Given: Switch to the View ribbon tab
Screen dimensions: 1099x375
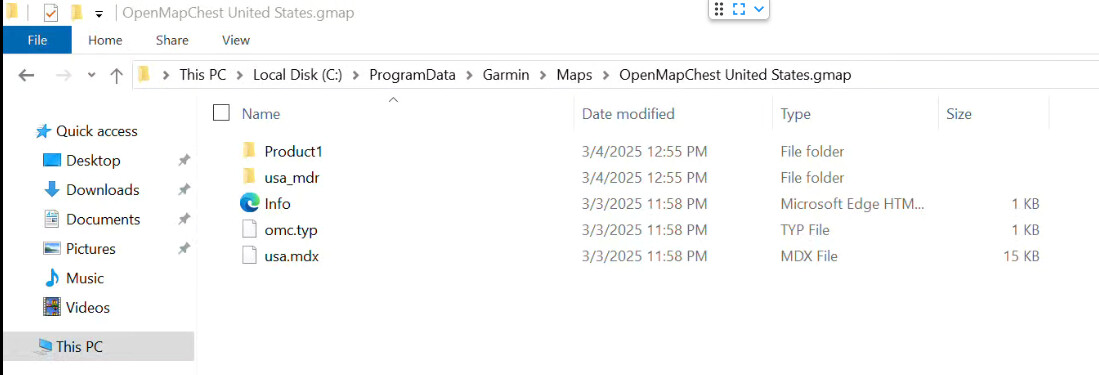Looking at the screenshot, I should 236,40.
